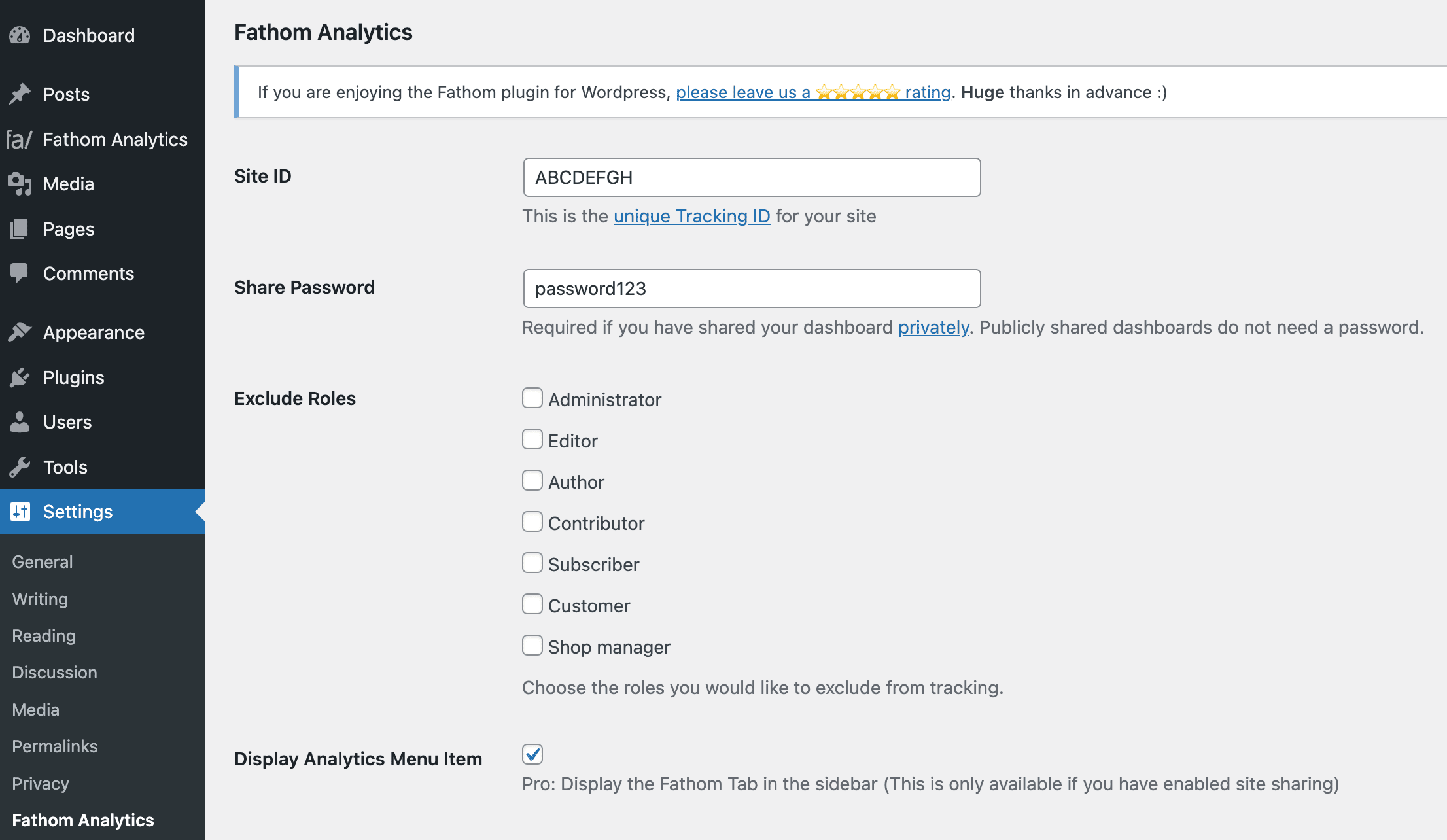Click the Media icon

pyautogui.click(x=20, y=183)
